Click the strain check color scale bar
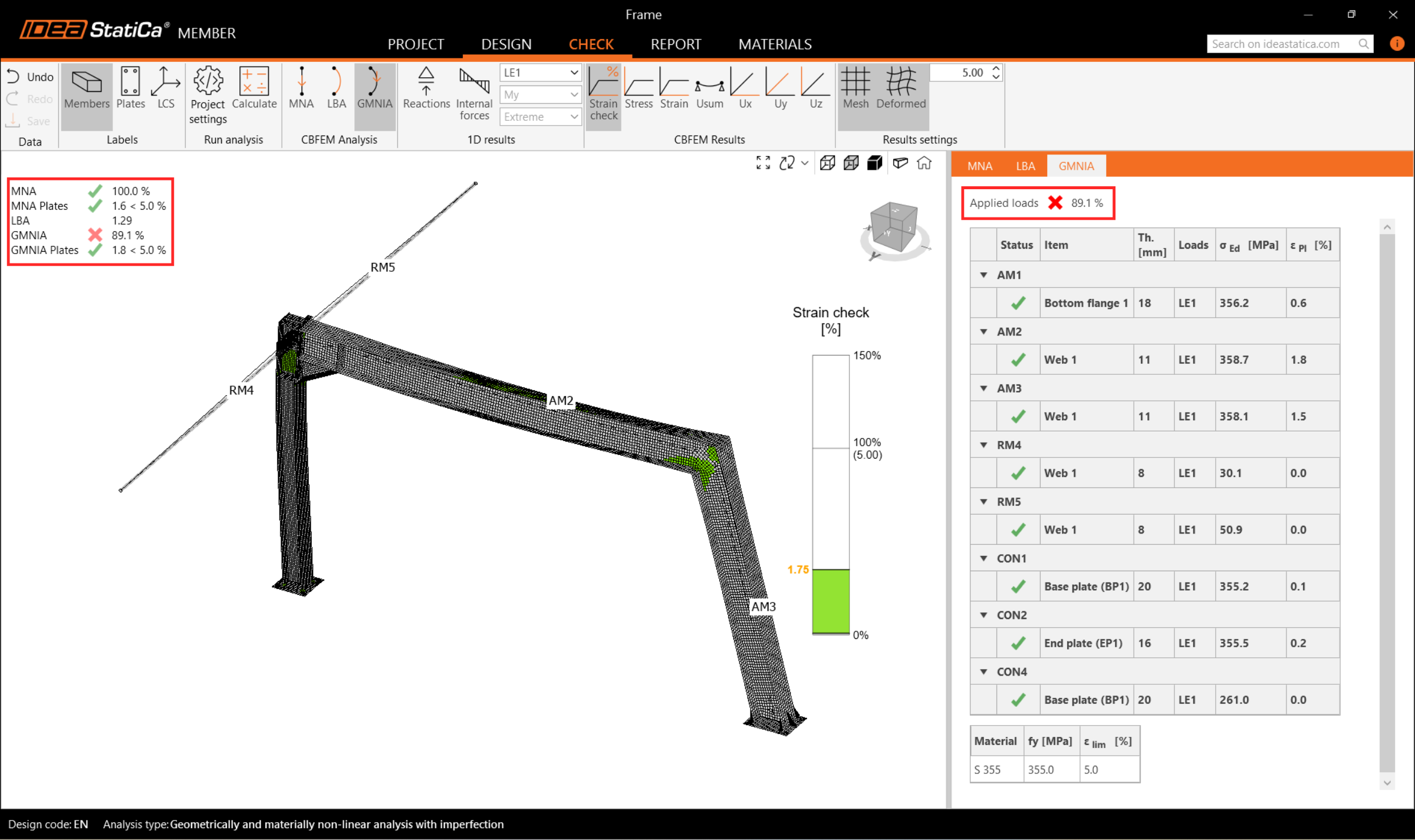Screen dimensions: 1415x840 point(830,494)
